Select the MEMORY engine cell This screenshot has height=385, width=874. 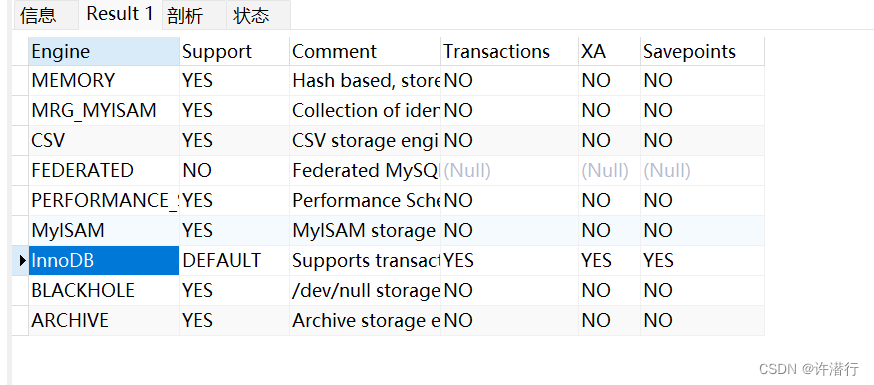(104, 81)
